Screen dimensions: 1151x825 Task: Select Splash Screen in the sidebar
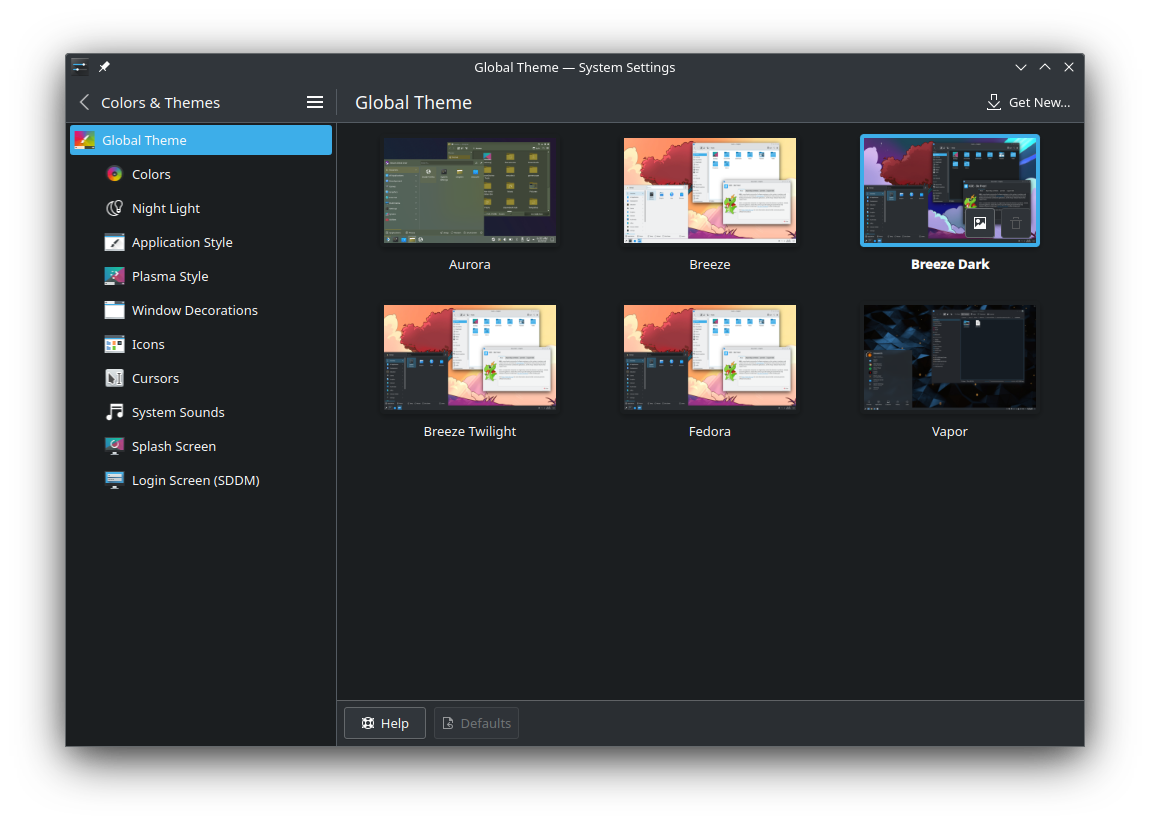(201, 446)
